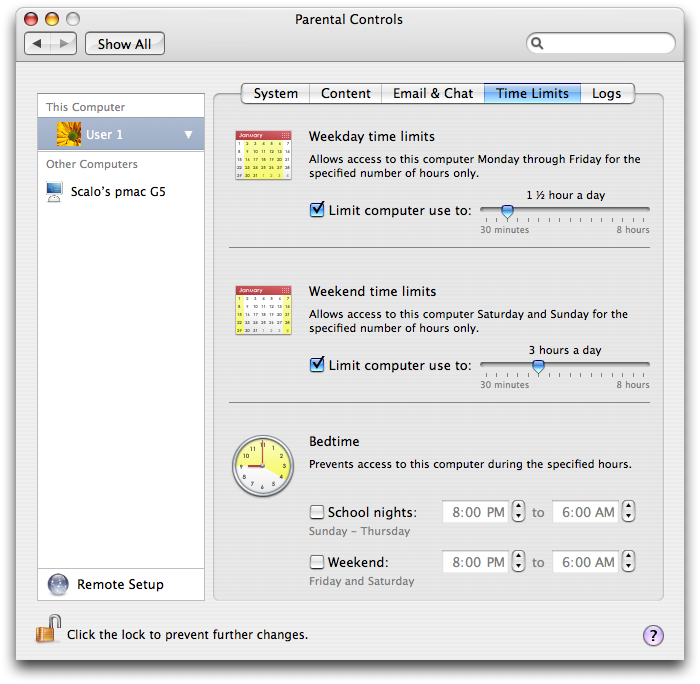Select Scalo's pmac G5 computer

[x=121, y=192]
